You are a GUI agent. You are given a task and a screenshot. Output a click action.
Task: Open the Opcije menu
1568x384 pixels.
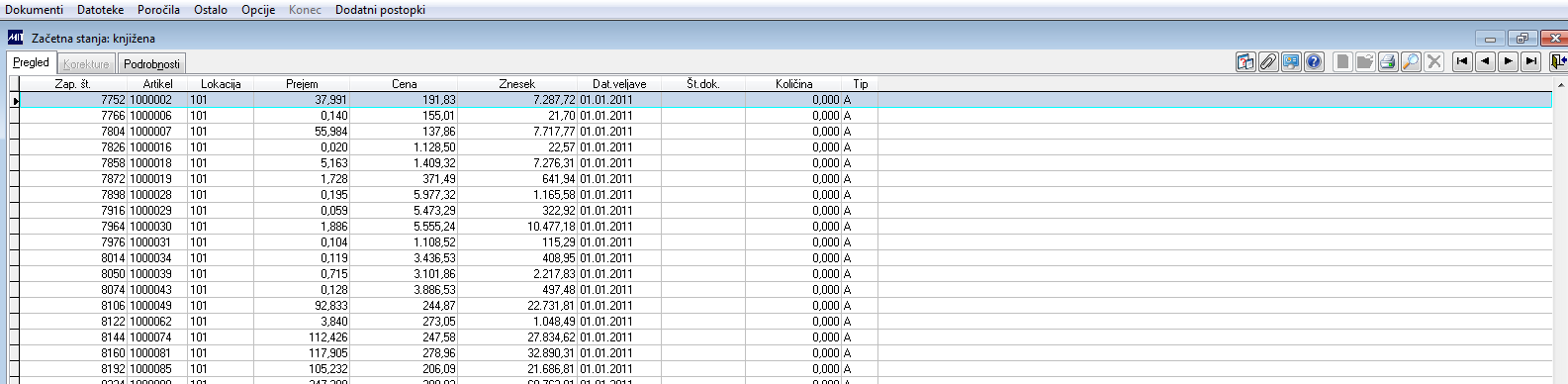(258, 10)
